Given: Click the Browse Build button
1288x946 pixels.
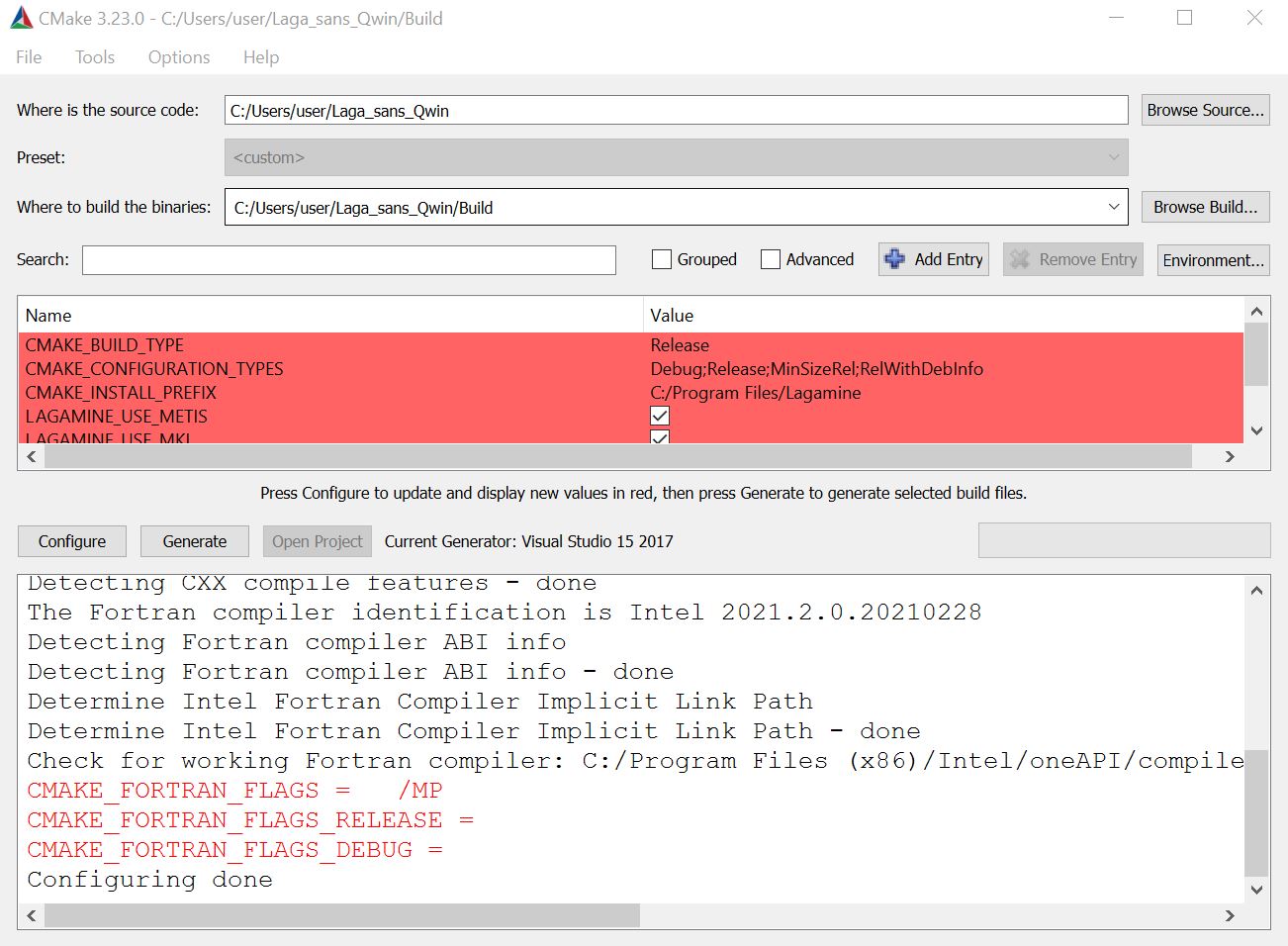Looking at the screenshot, I should click(1205, 207).
